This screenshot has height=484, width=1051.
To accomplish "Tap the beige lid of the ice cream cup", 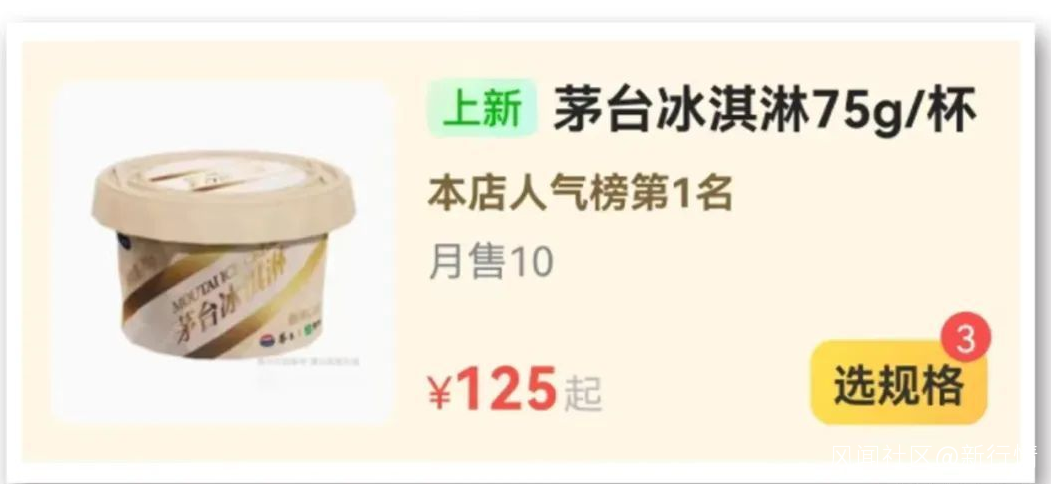I will point(223,195).
